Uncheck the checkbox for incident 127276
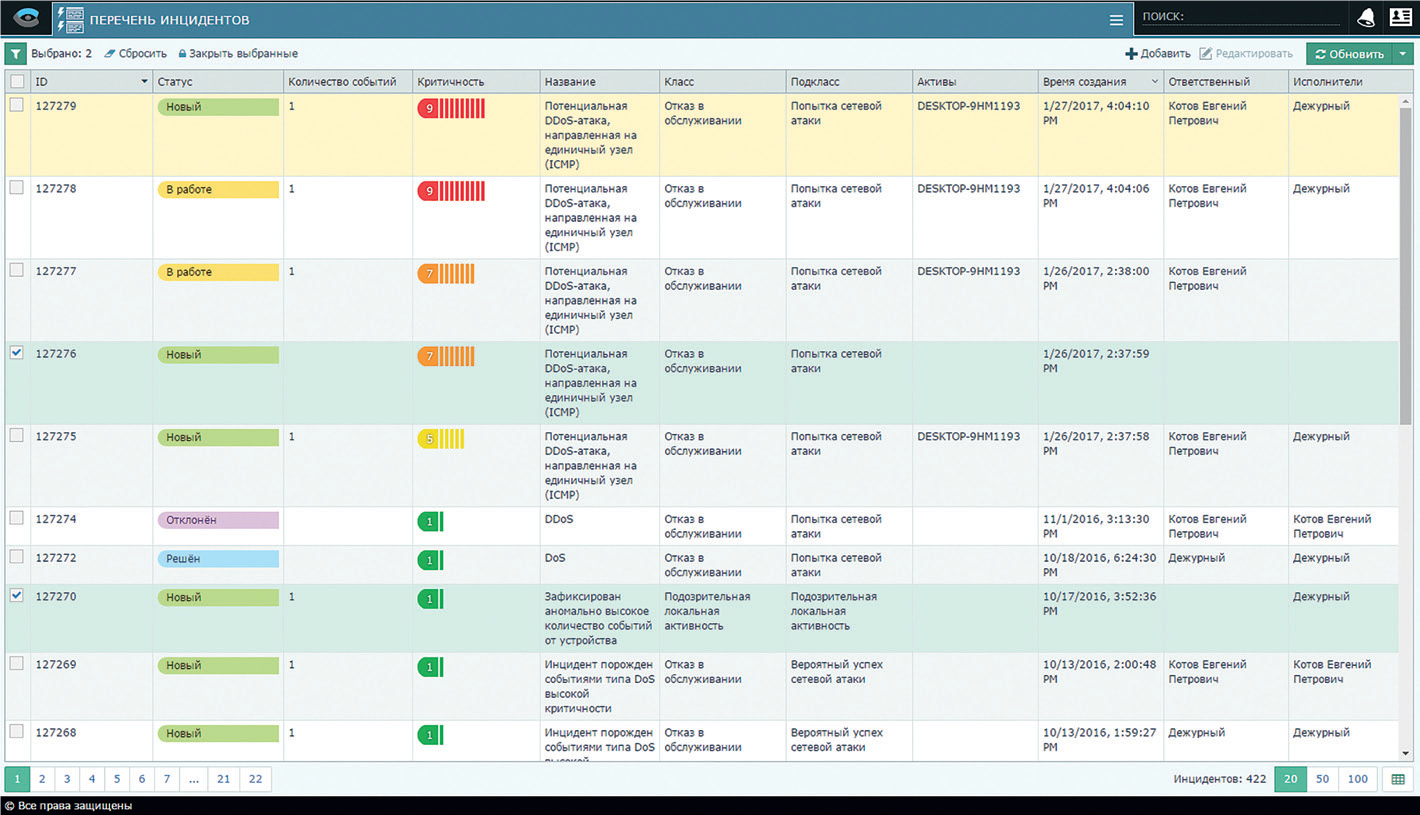This screenshot has height=815, width=1420. 17,353
